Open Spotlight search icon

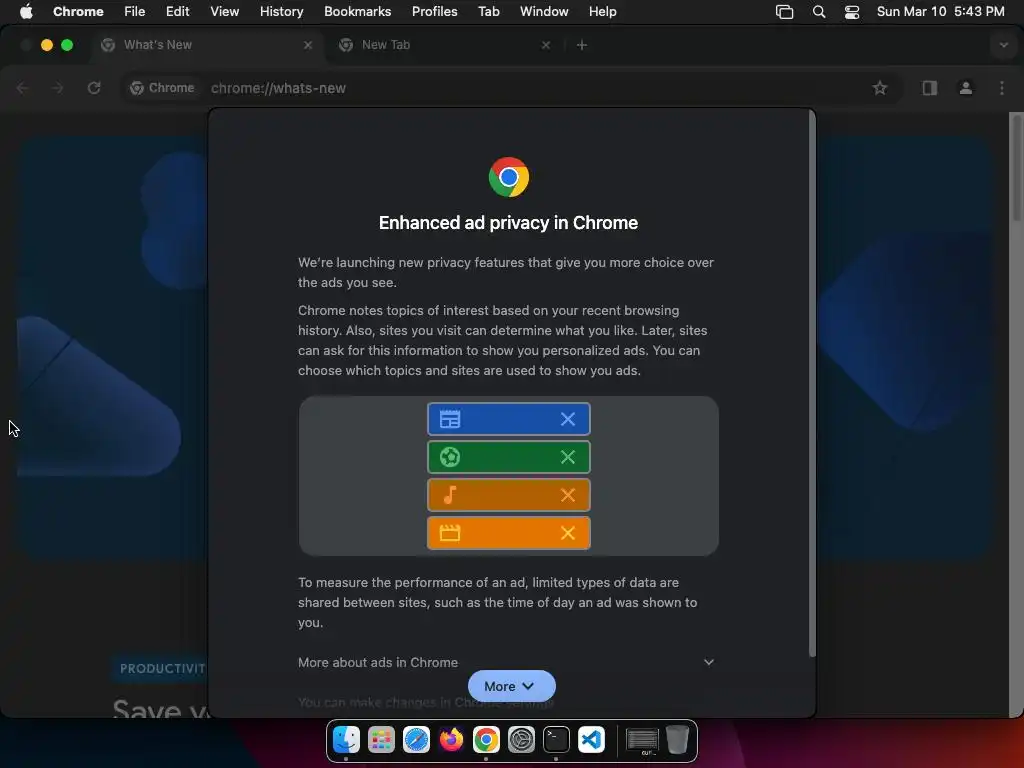coord(819,12)
